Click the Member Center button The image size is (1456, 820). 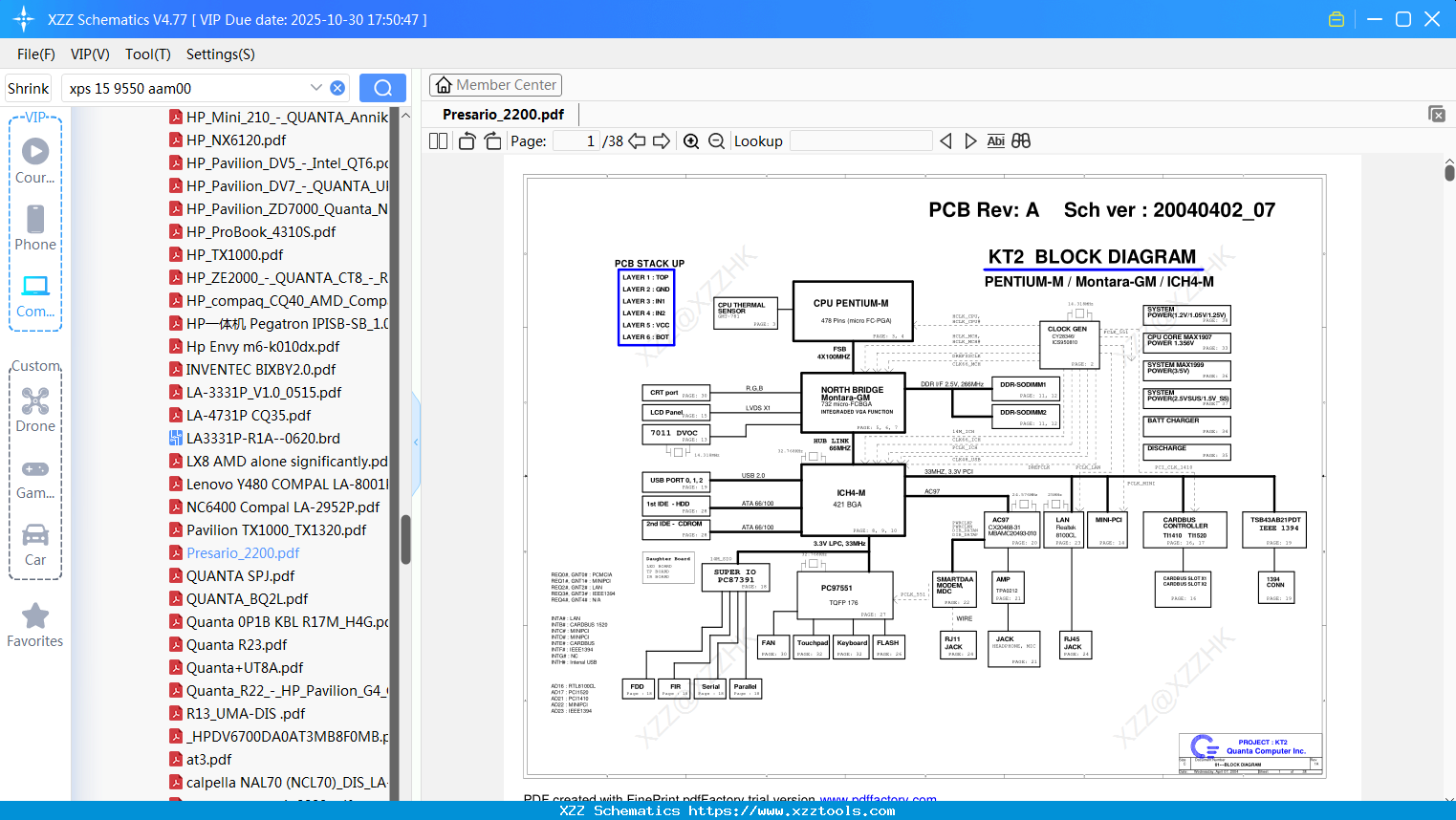pyautogui.click(x=495, y=85)
